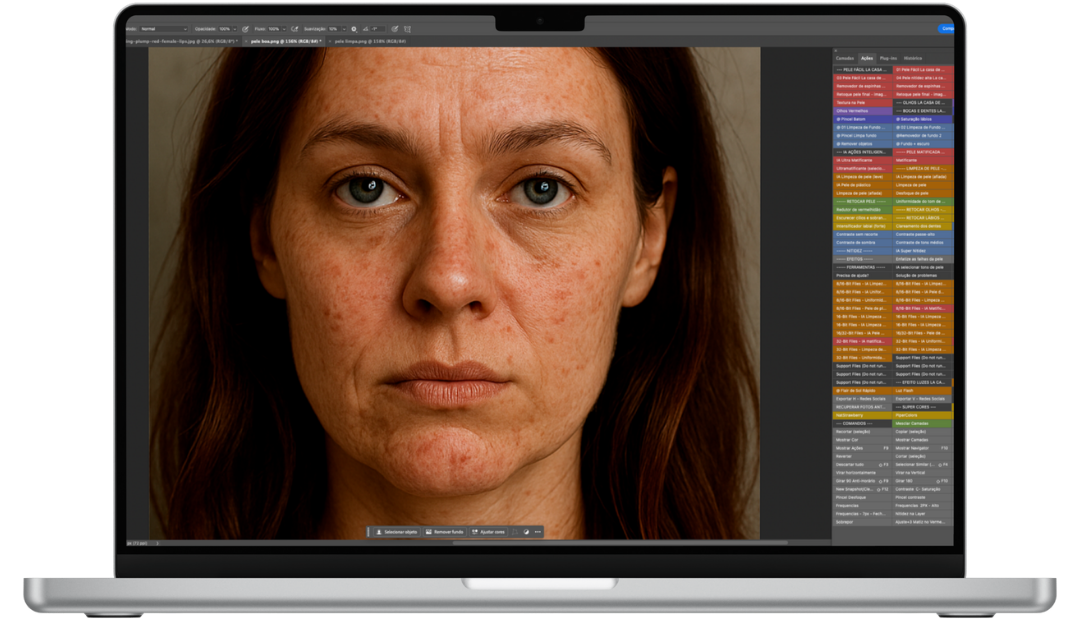Click the pressure-for-size icon in options bar

[x=395, y=29]
